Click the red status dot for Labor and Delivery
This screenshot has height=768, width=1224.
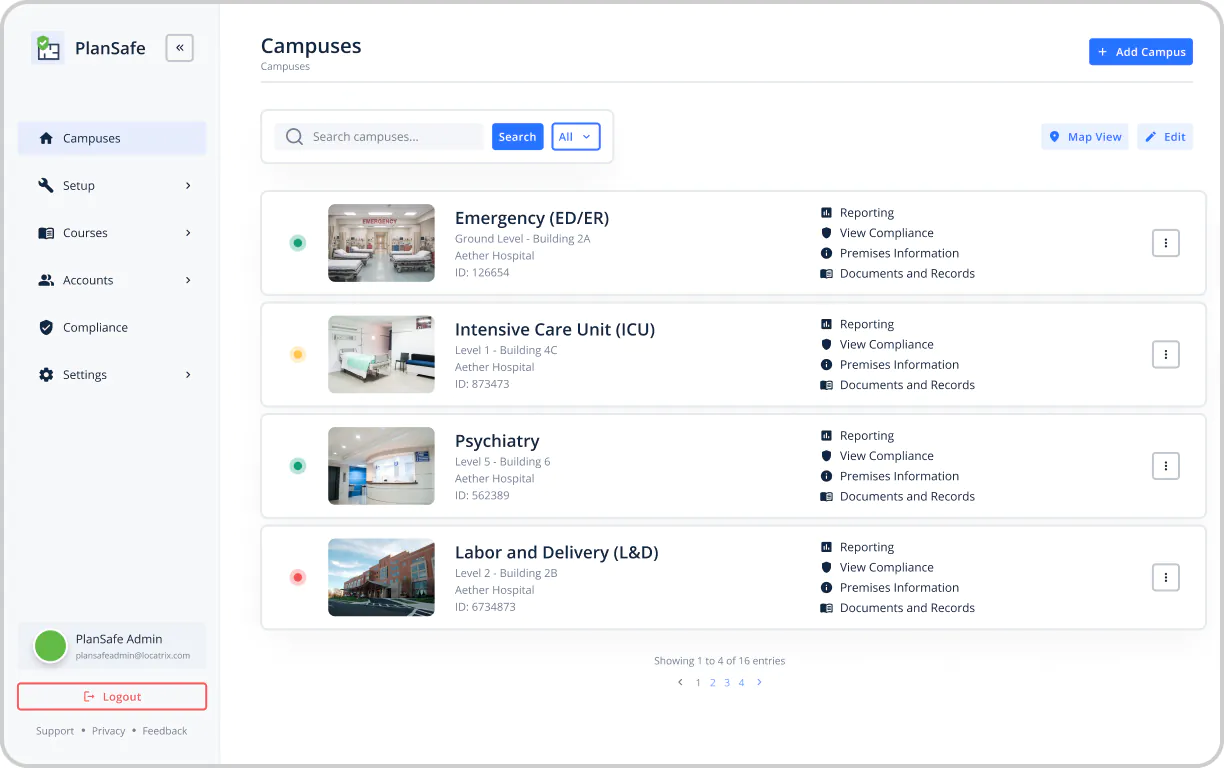pyautogui.click(x=297, y=577)
